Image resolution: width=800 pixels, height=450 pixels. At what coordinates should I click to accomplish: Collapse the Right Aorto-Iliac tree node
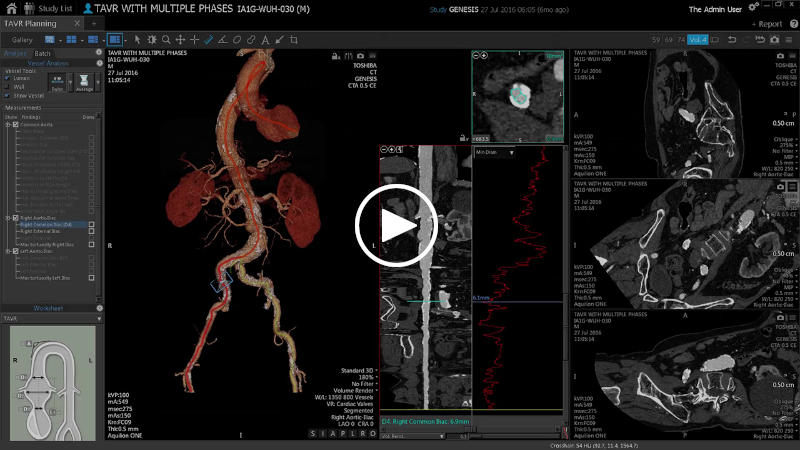[8, 218]
